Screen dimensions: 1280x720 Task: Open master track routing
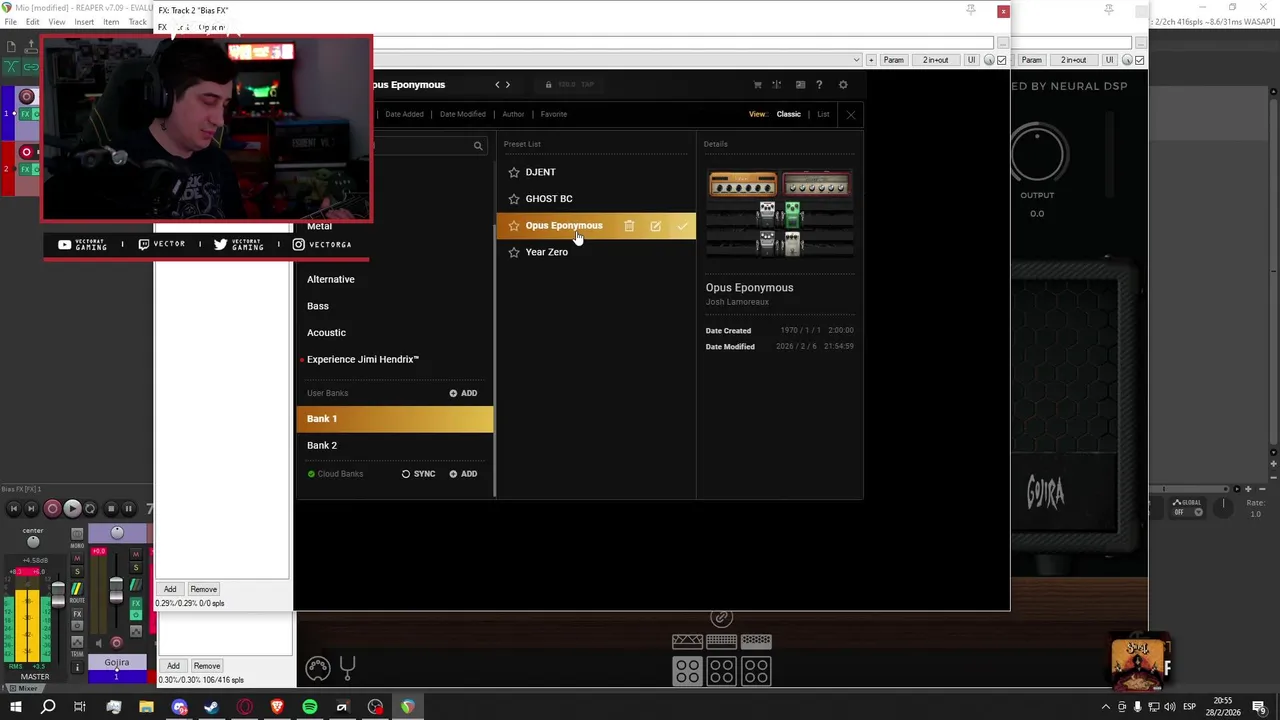[77, 589]
